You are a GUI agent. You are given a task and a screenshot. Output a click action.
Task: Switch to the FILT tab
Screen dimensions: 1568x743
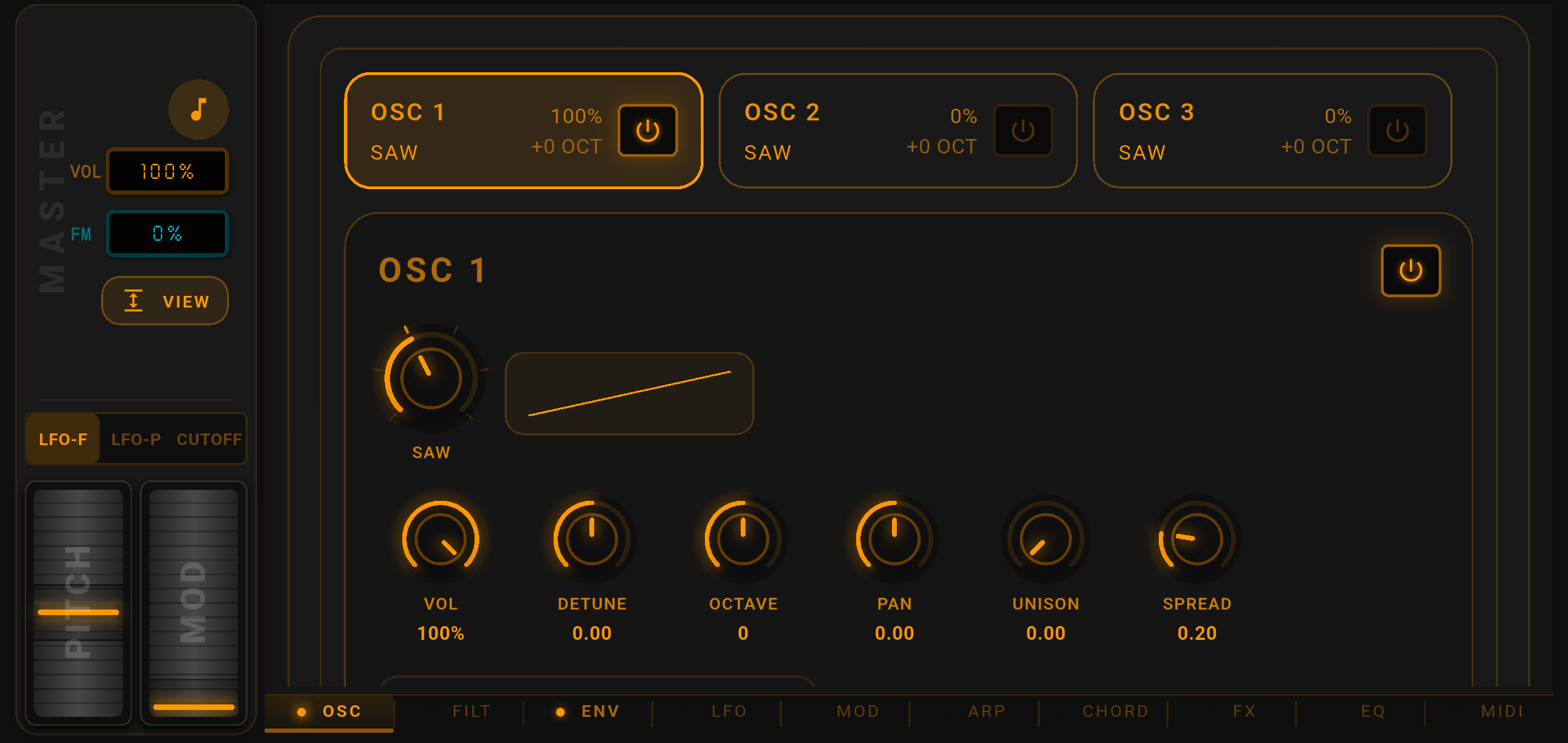tap(471, 711)
